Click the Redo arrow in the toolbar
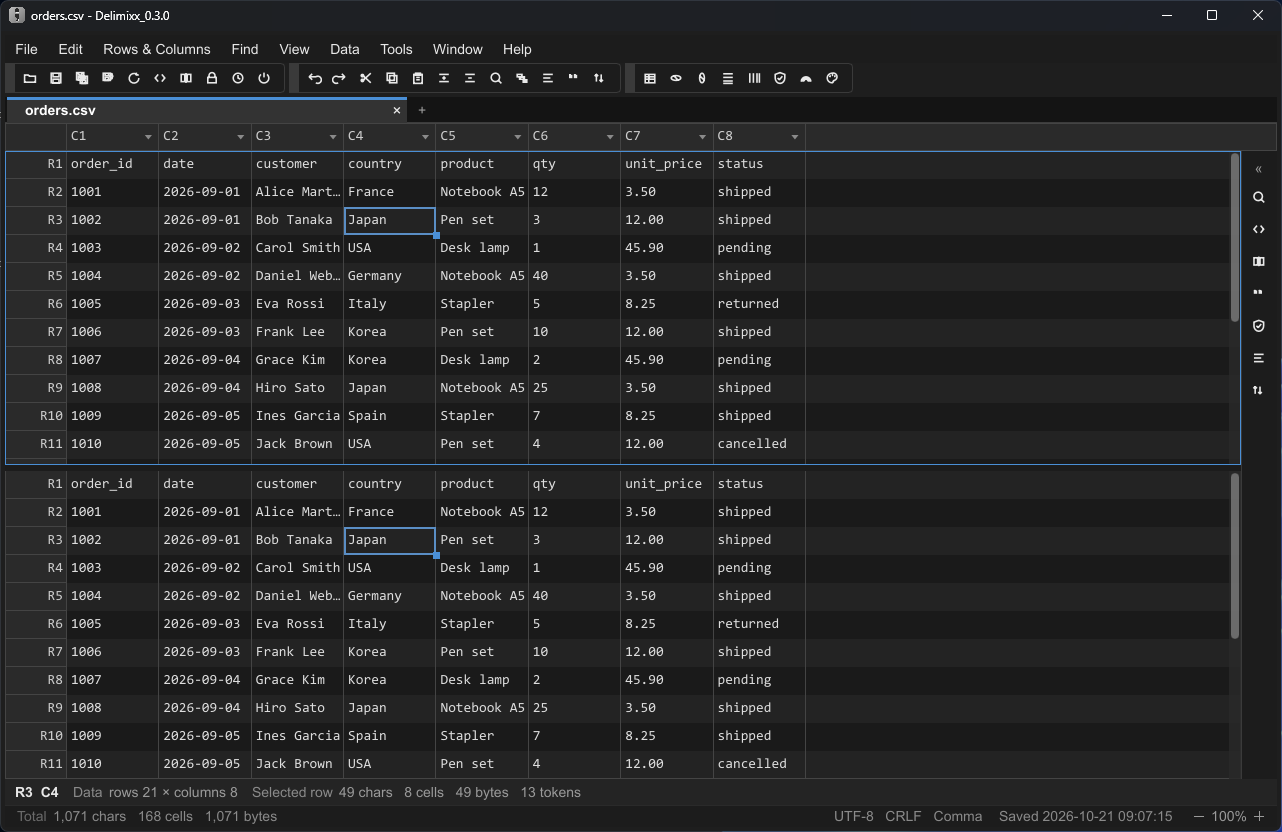This screenshot has height=832, width=1282. (340, 78)
